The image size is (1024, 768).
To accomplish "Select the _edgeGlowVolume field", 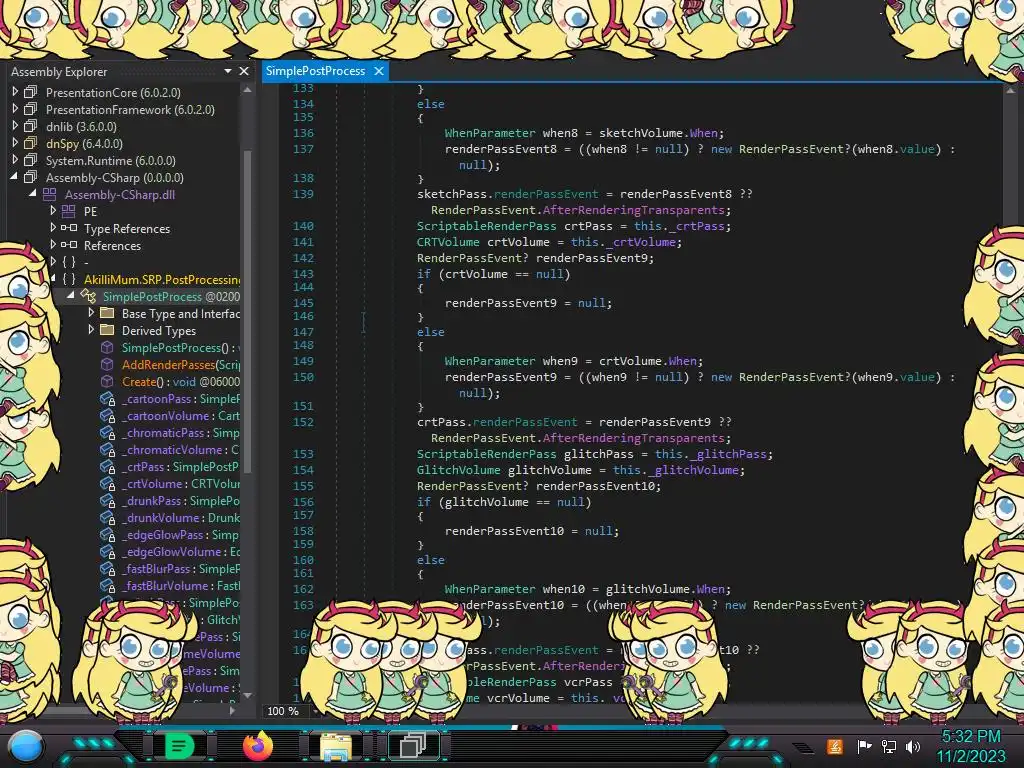I will (x=181, y=551).
